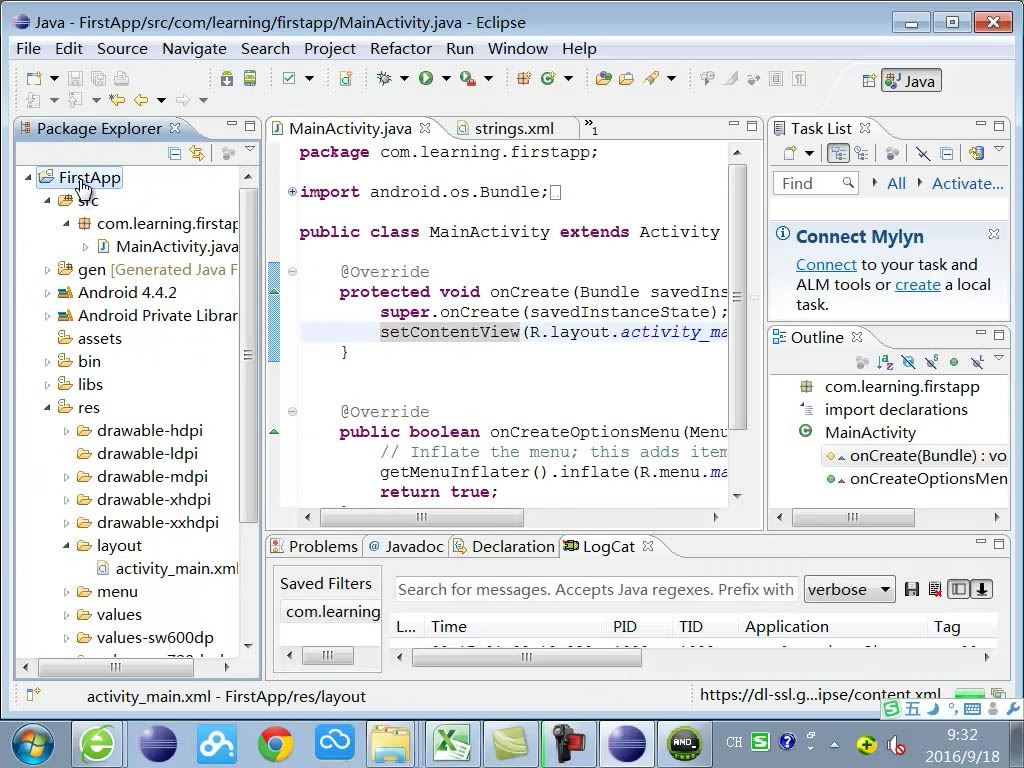The height and width of the screenshot is (768, 1024).
Task: Switch to the Problems tab
Action: (x=315, y=547)
